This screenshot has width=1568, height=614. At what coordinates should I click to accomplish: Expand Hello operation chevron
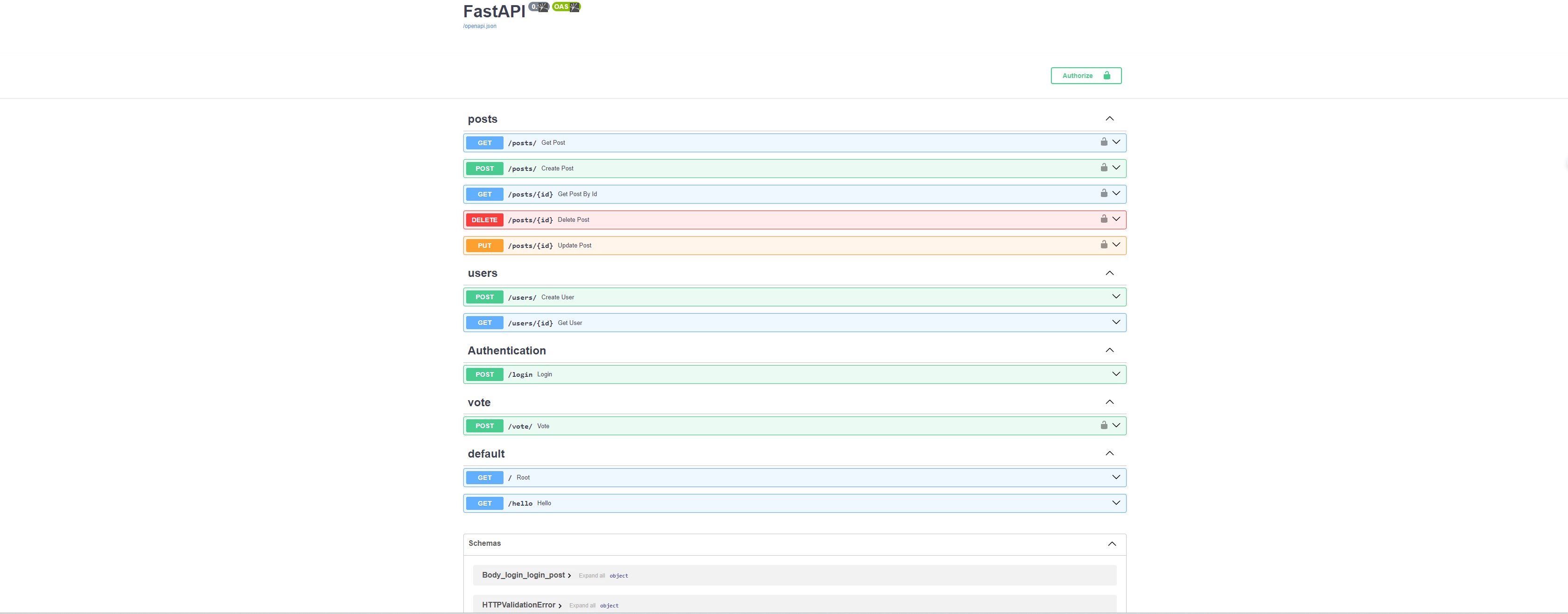[x=1116, y=503]
